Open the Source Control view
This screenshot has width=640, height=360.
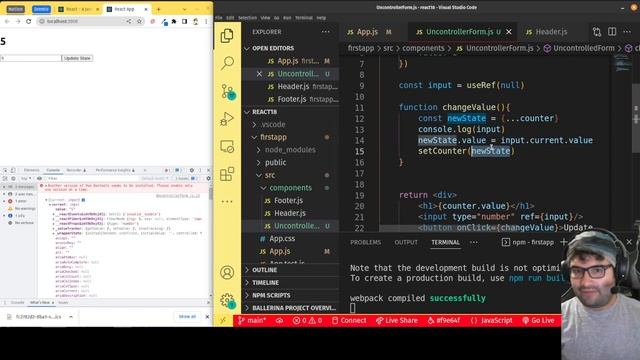(227, 91)
